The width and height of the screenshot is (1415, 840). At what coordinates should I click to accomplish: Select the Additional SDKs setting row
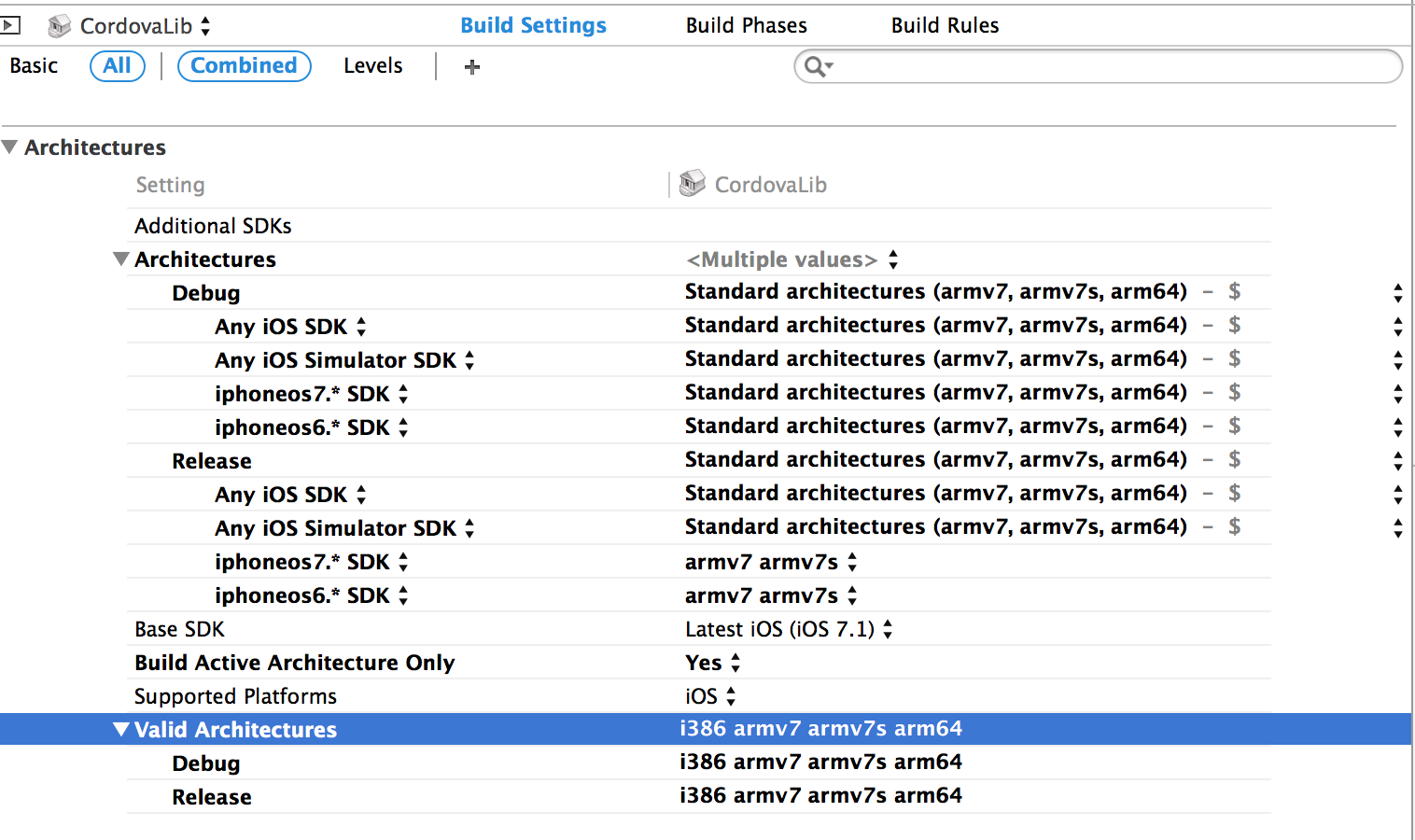click(x=699, y=225)
